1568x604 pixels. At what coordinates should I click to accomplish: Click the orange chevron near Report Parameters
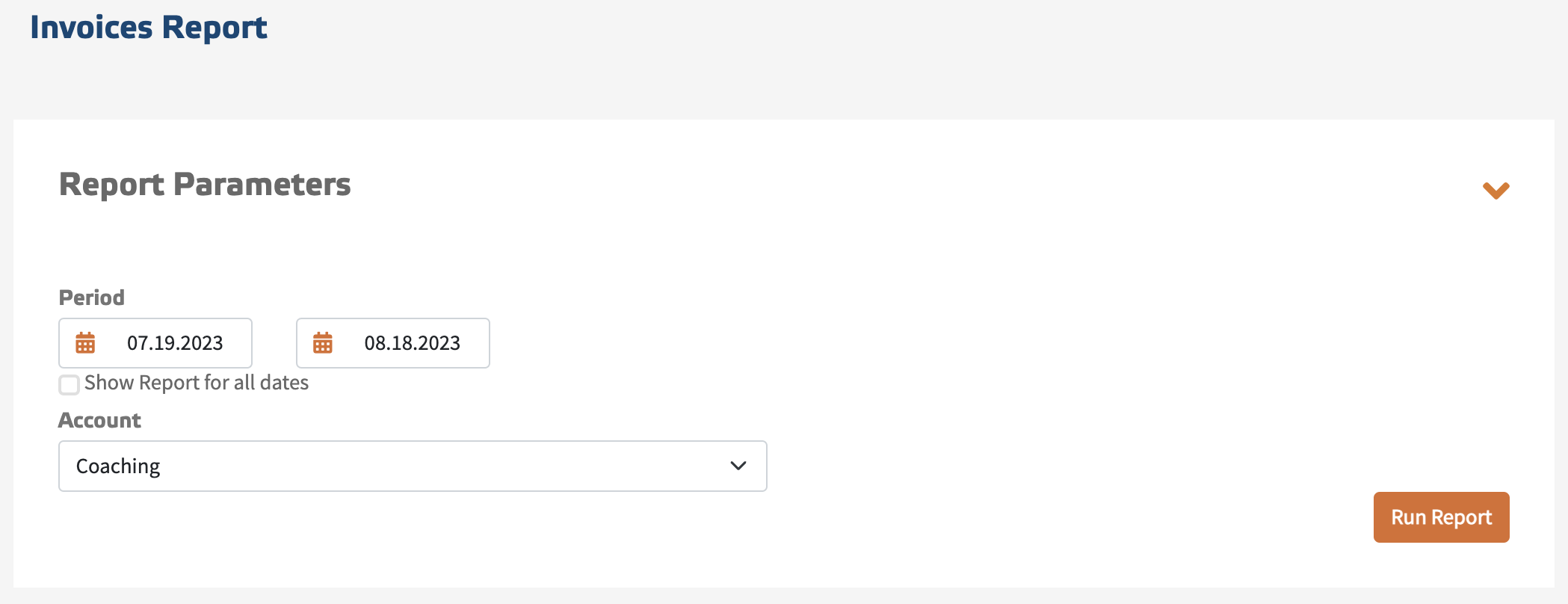pos(1497,191)
